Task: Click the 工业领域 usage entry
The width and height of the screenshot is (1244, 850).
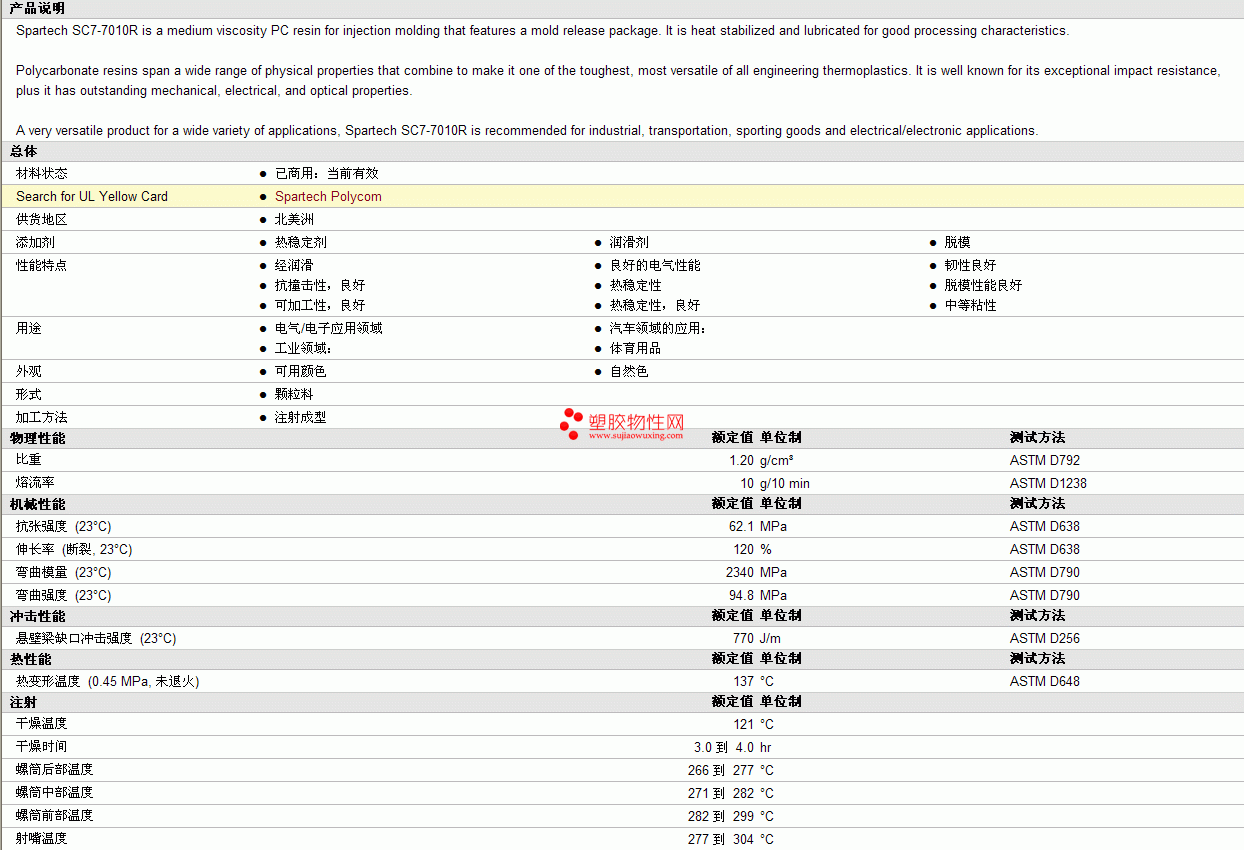Action: coord(301,349)
